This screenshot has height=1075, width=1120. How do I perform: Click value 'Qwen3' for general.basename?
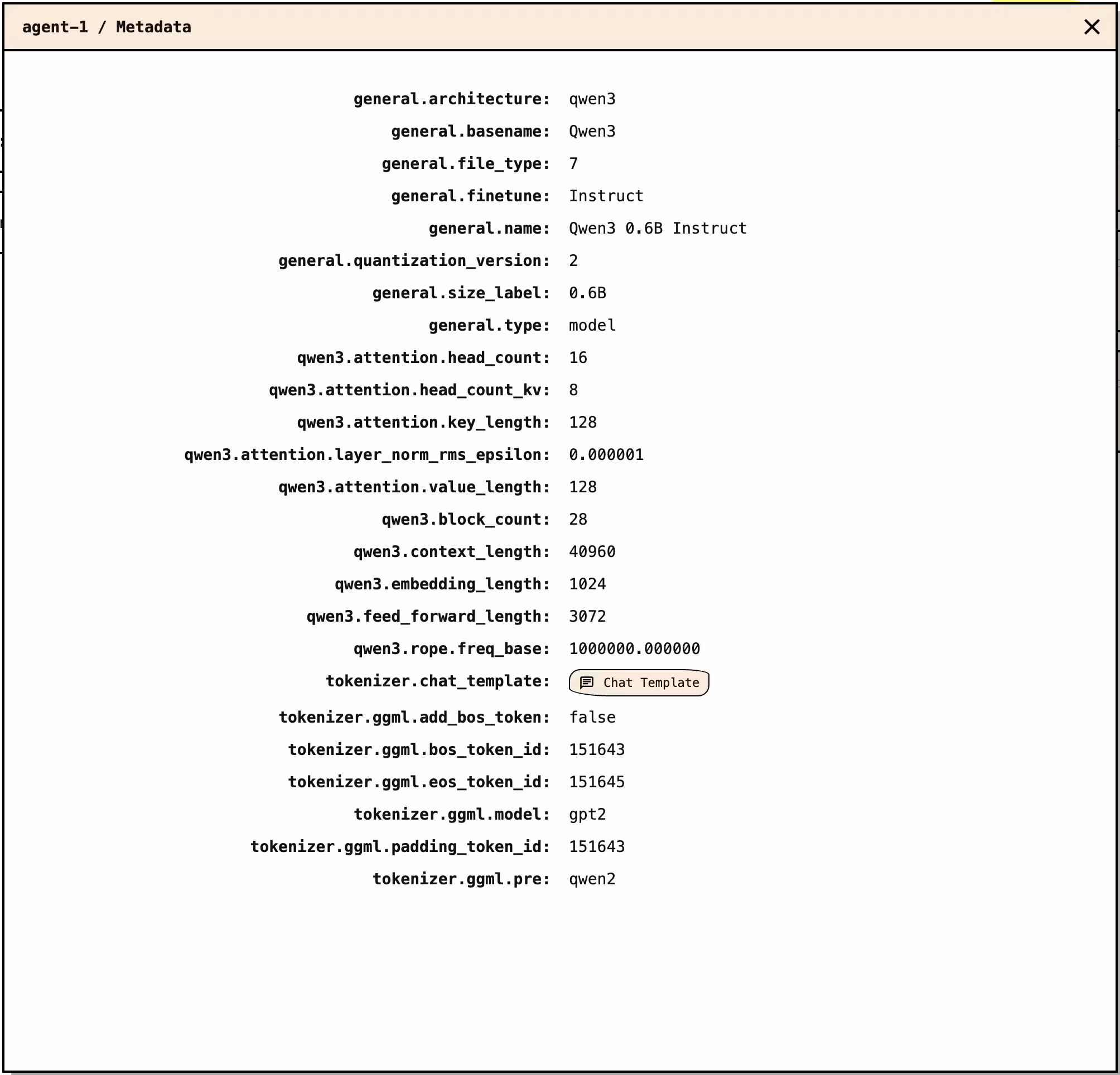click(x=592, y=132)
